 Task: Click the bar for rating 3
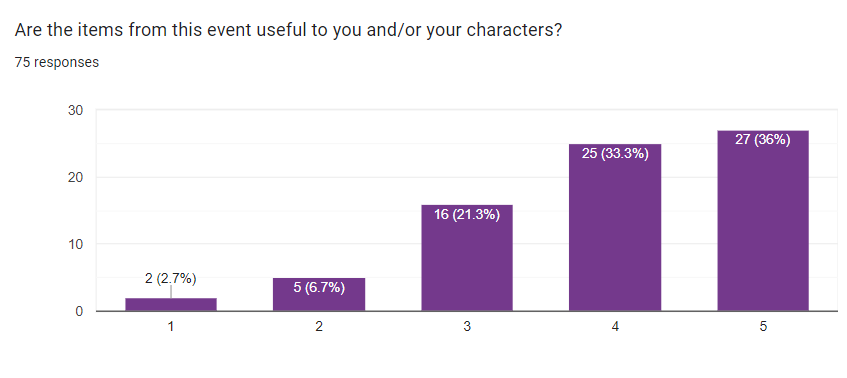pos(467,258)
